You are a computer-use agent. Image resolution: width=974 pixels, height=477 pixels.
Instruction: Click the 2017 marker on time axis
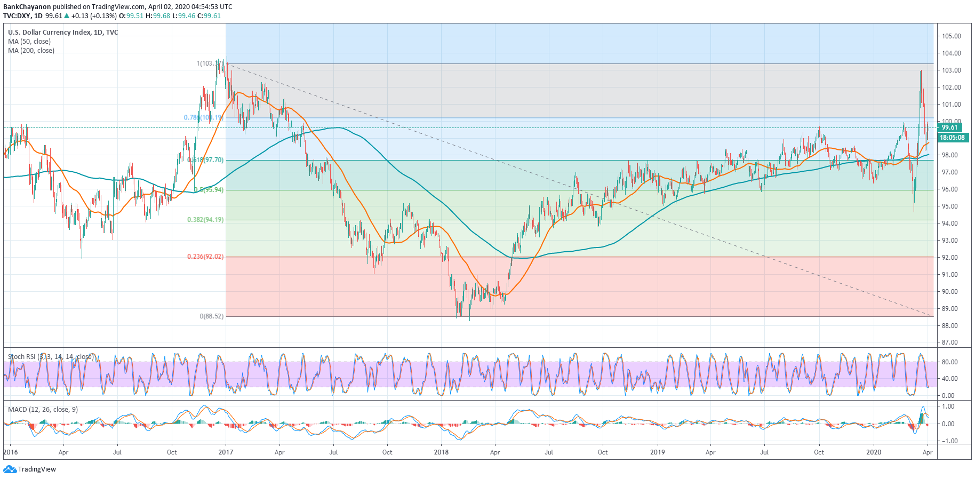225,453
